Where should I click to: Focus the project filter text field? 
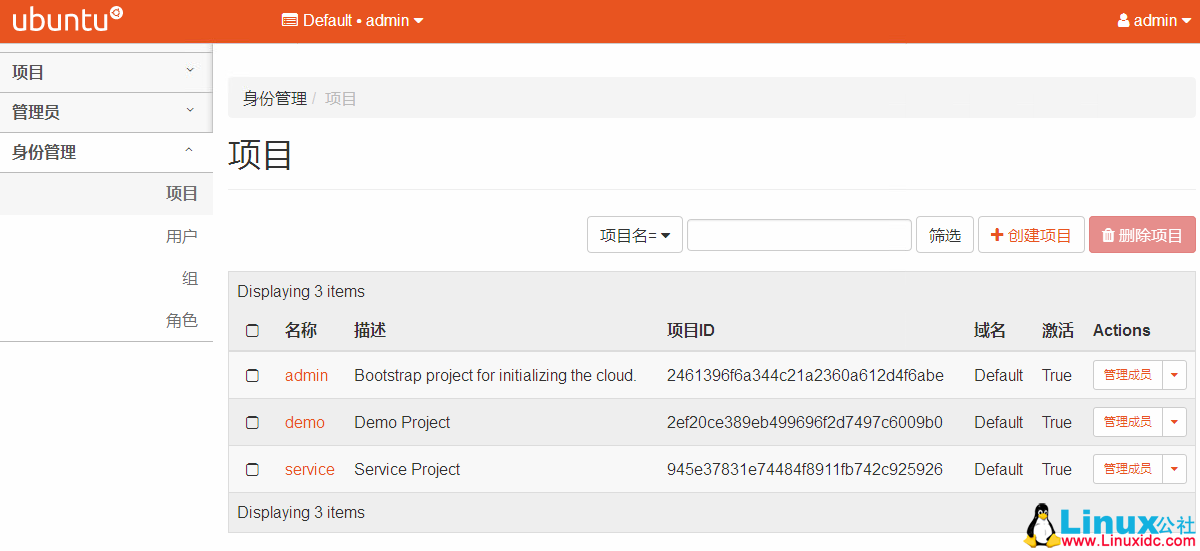coord(799,235)
